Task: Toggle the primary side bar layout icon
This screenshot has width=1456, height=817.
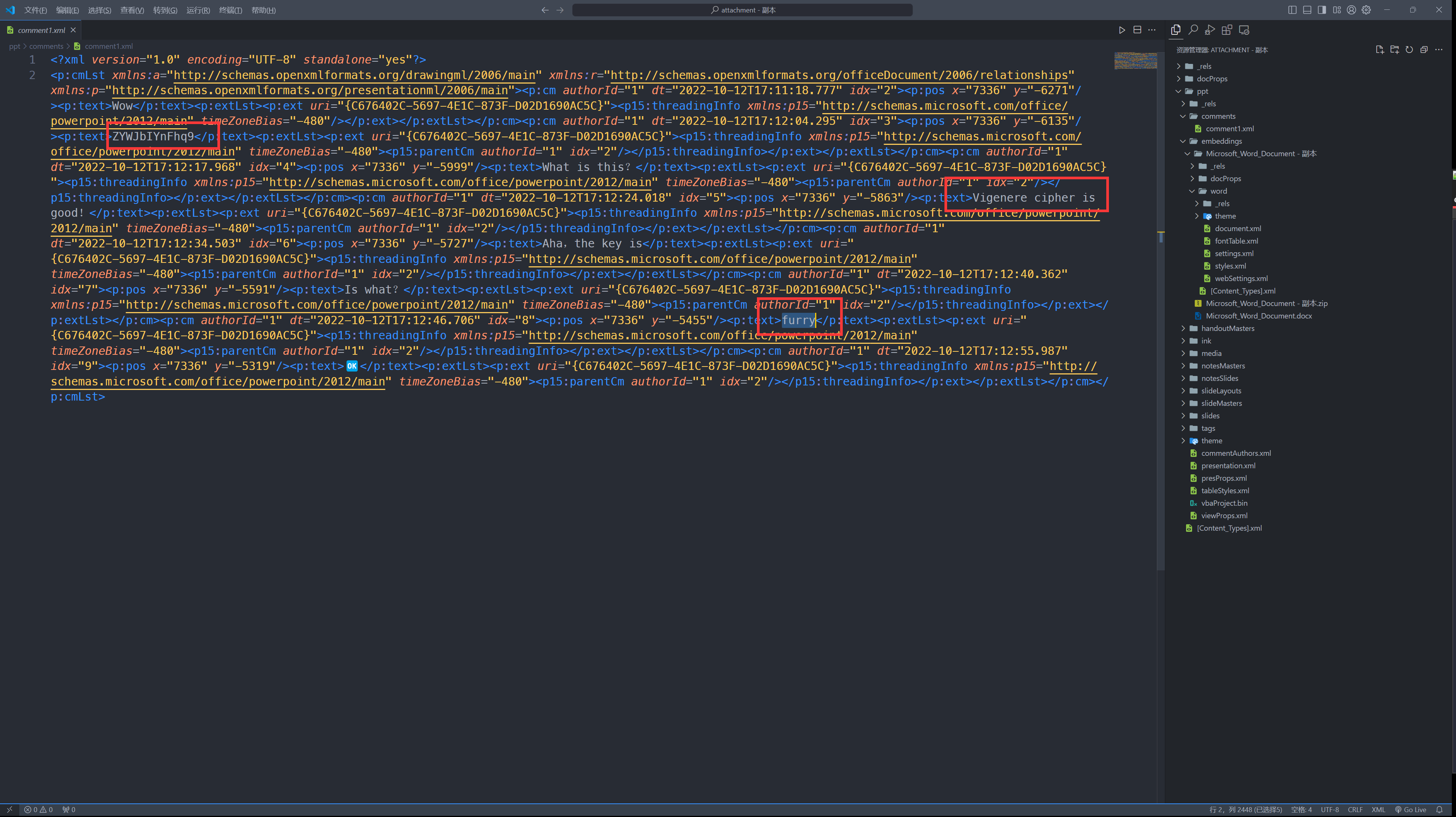Action: pos(1292,9)
